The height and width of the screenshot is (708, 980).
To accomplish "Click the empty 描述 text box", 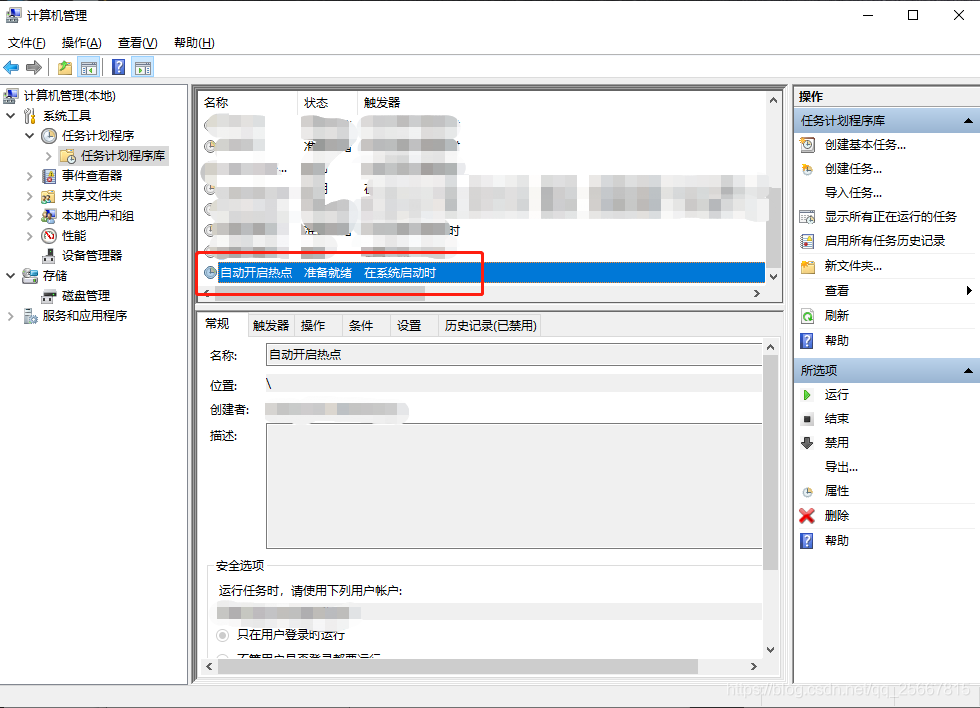I will pyautogui.click(x=514, y=486).
